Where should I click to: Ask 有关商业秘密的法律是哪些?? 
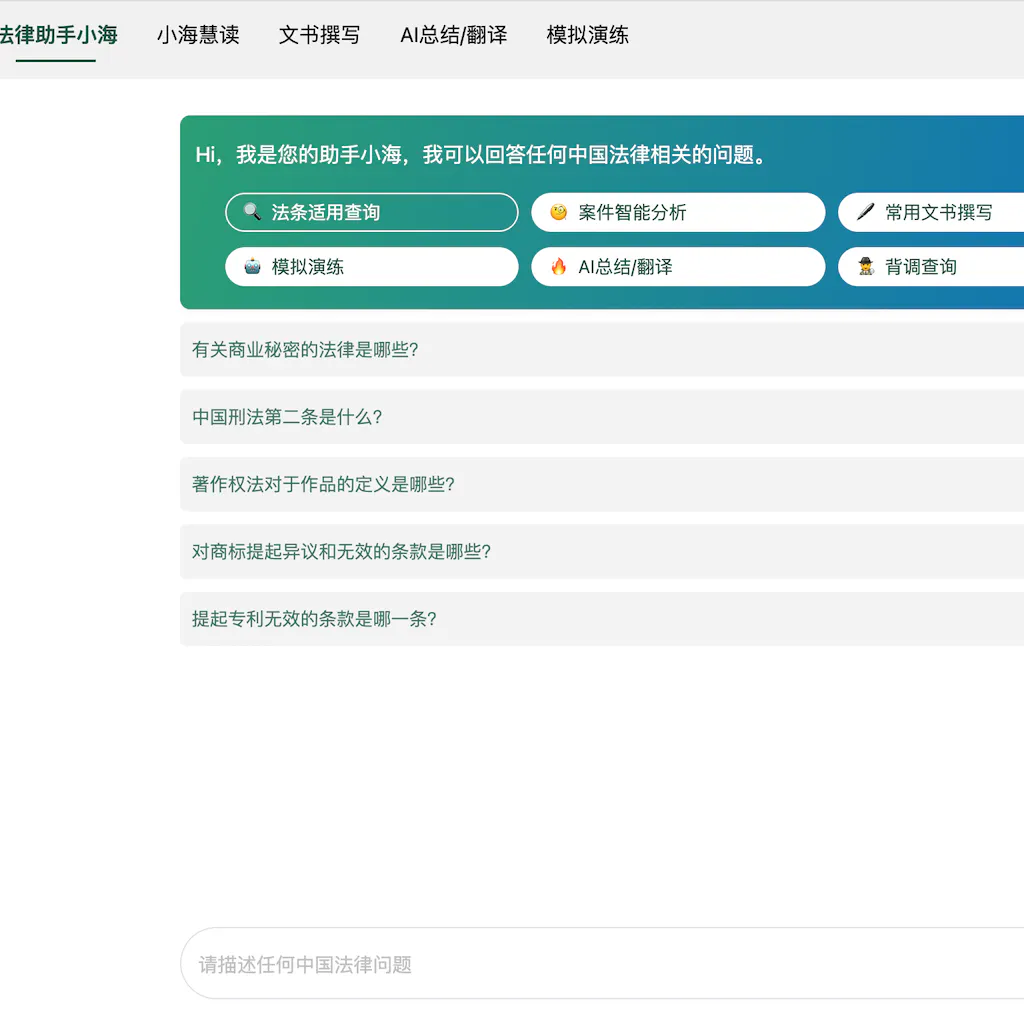click(x=601, y=349)
